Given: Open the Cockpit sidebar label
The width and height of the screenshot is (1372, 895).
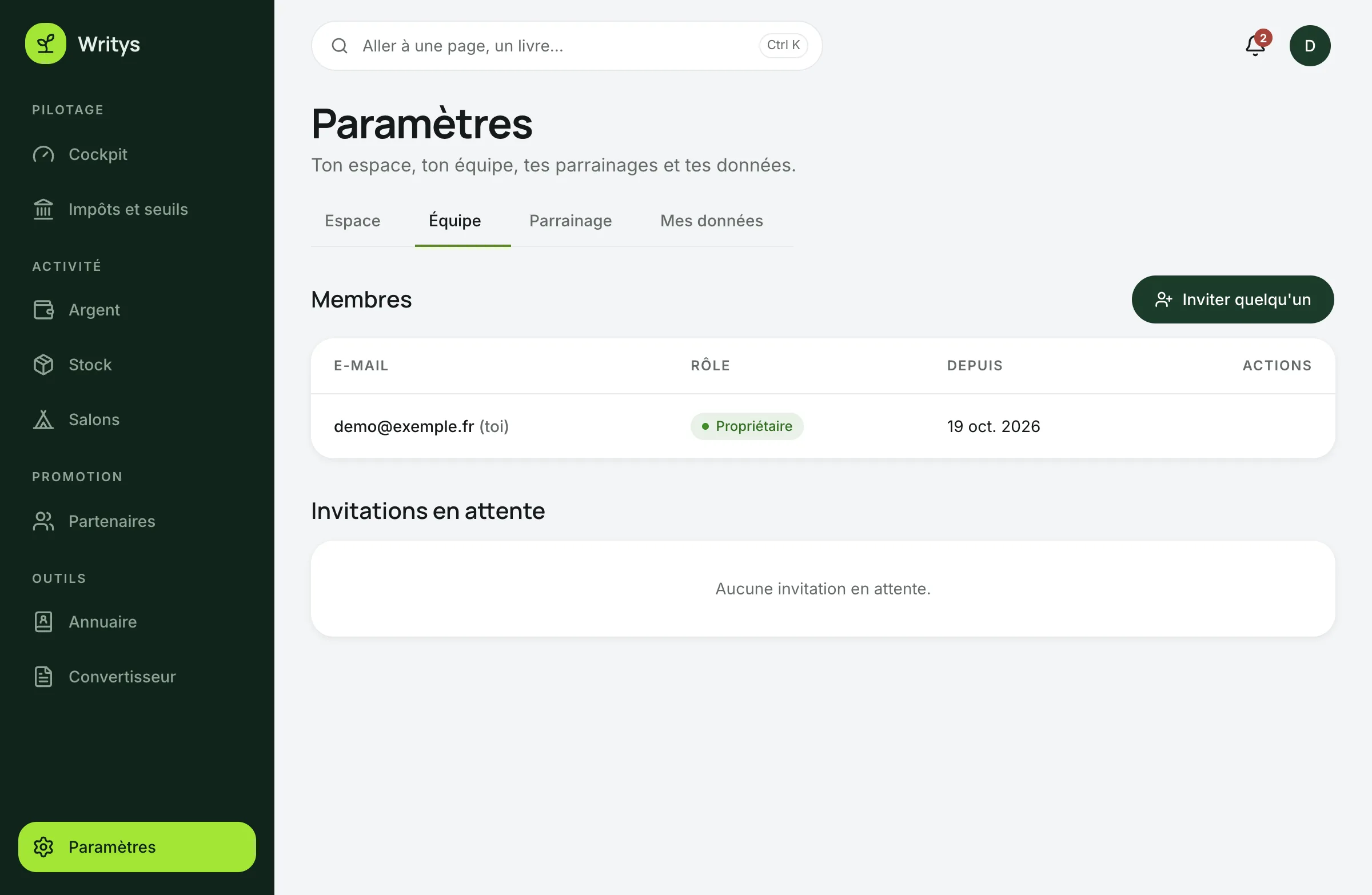Looking at the screenshot, I should [x=98, y=154].
